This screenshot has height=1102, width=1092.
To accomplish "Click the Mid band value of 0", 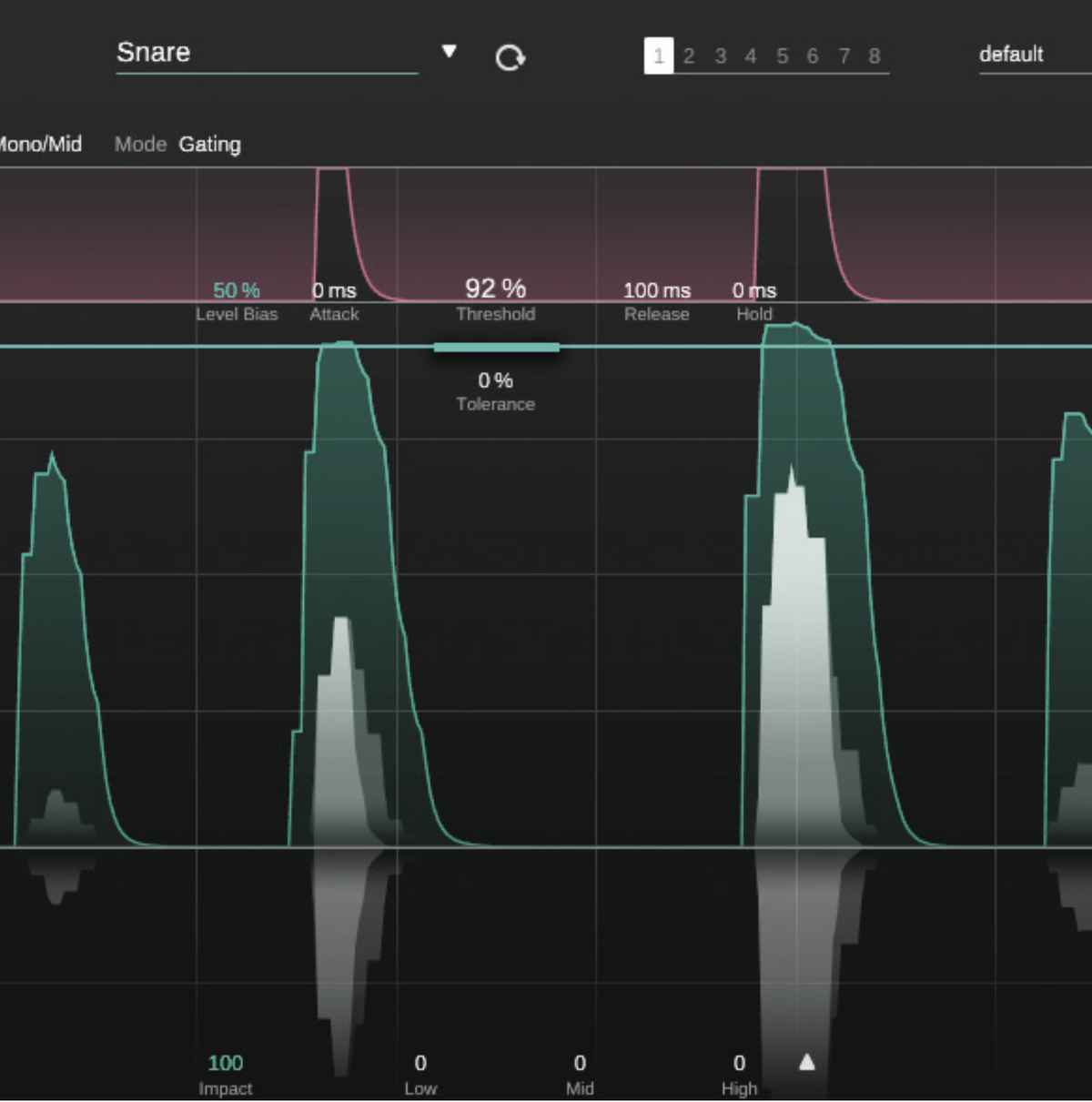I will click(580, 1062).
